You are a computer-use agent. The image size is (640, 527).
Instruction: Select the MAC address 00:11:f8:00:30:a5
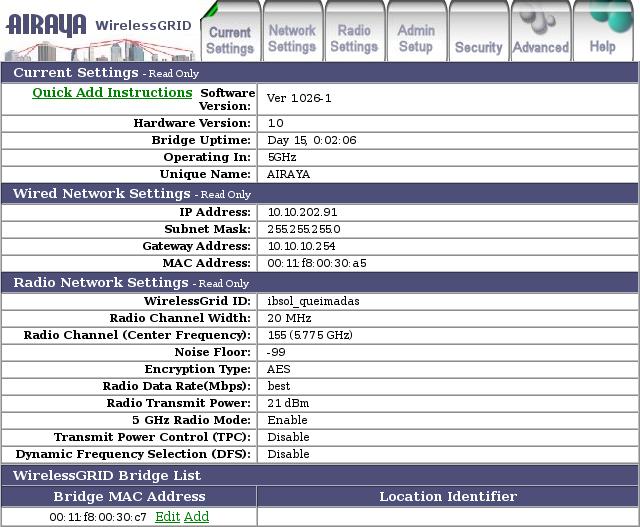[317, 263]
